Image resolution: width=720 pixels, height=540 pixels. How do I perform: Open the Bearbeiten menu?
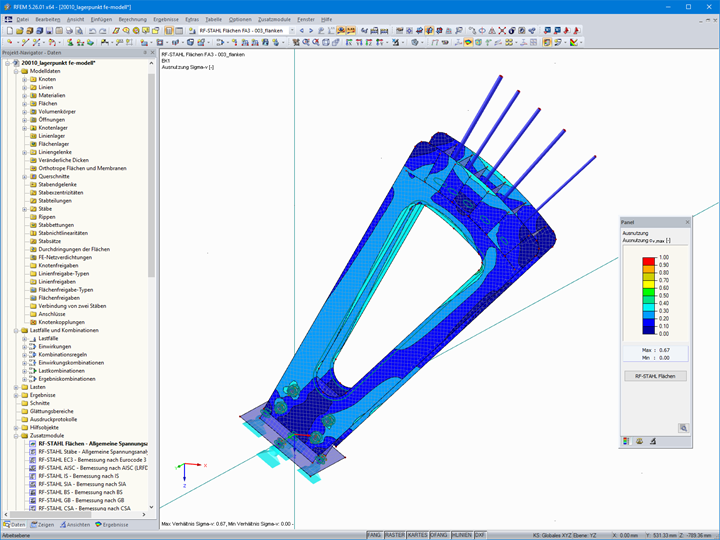click(48, 19)
